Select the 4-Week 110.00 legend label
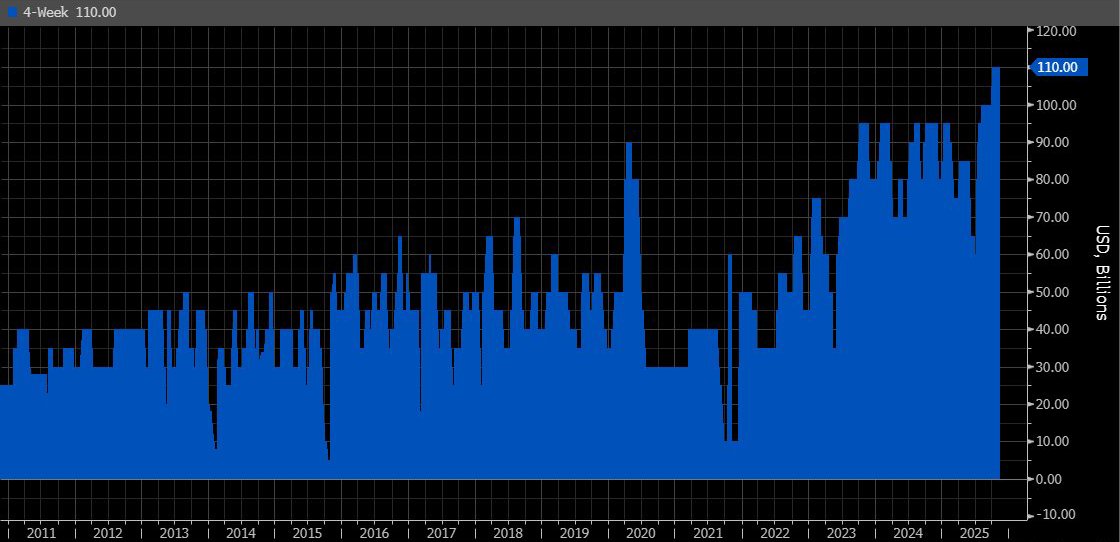The height and width of the screenshot is (542, 1120). tap(70, 12)
